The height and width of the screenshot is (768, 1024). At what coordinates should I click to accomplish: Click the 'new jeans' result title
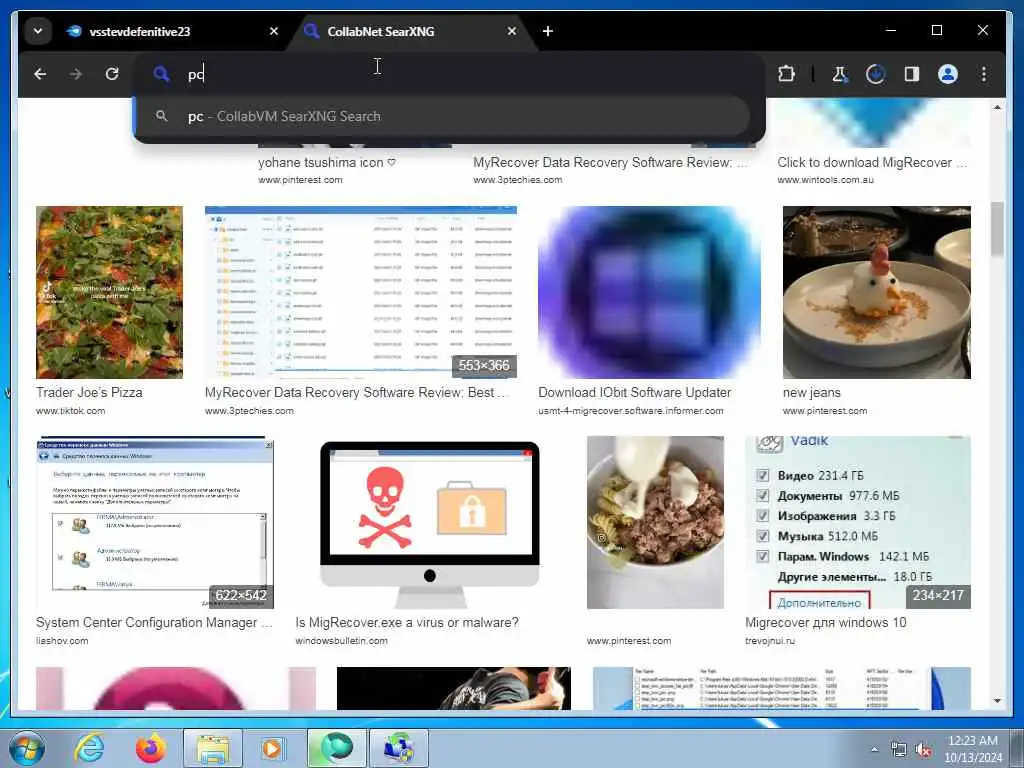pos(812,392)
